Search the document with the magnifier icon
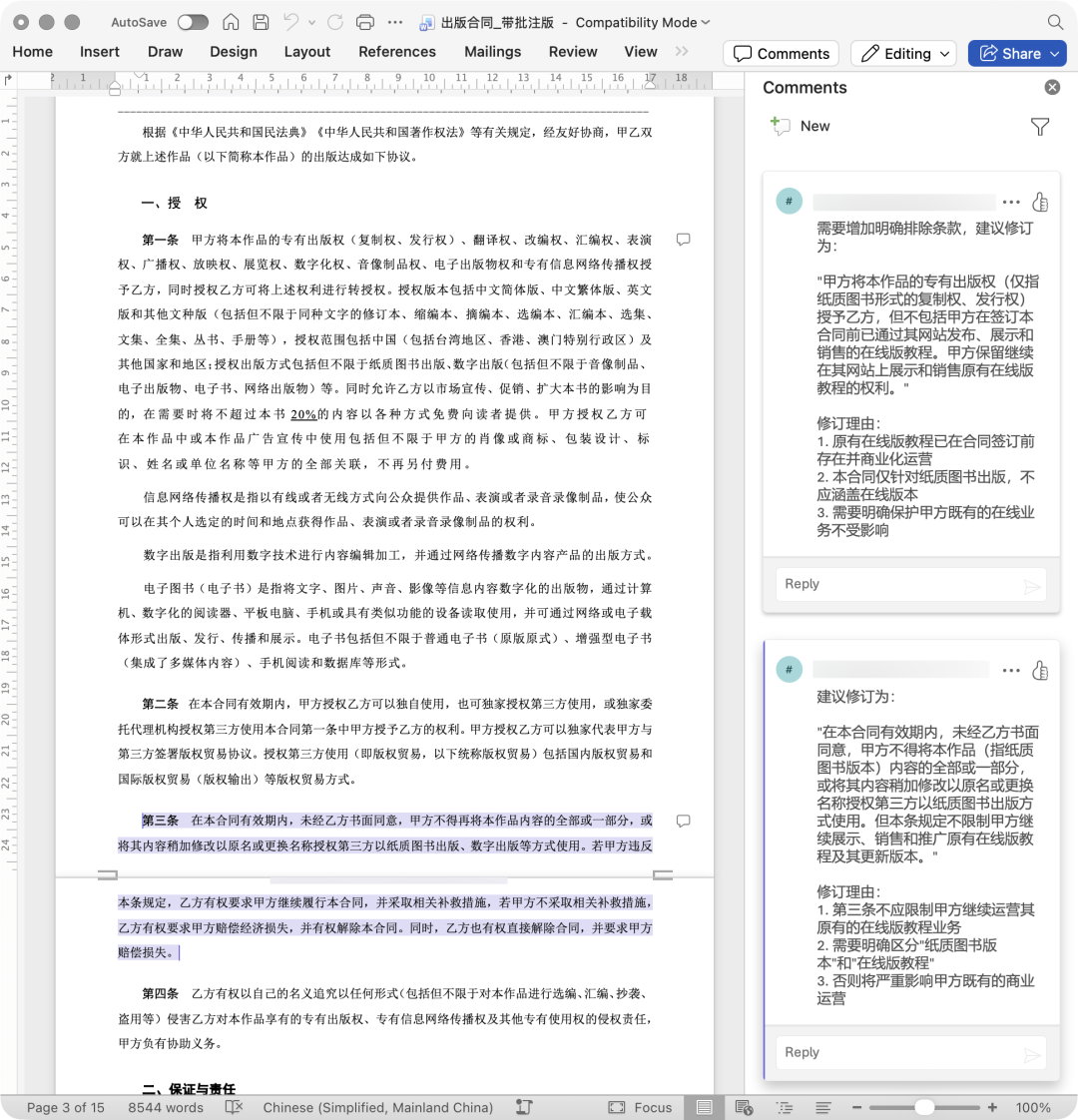The height and width of the screenshot is (1120, 1078). pyautogui.click(x=1055, y=22)
